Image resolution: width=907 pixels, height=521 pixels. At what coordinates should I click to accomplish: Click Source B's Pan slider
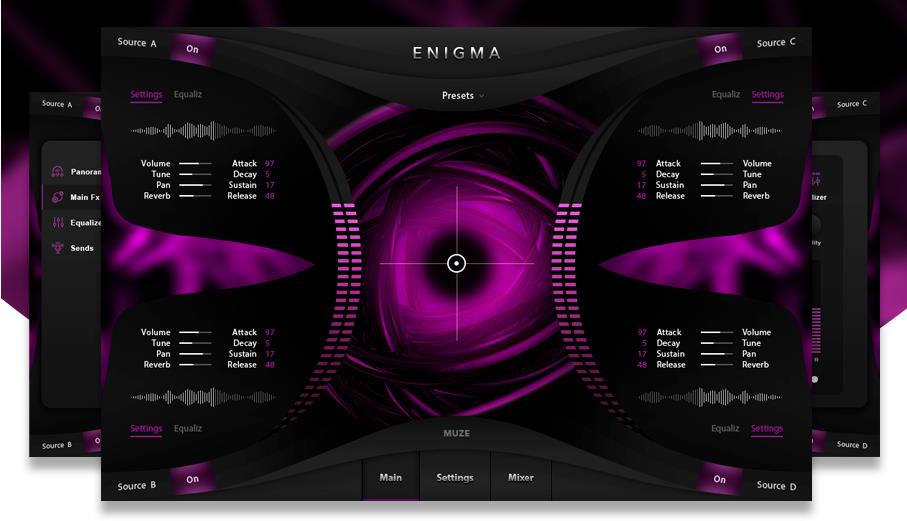click(x=195, y=354)
